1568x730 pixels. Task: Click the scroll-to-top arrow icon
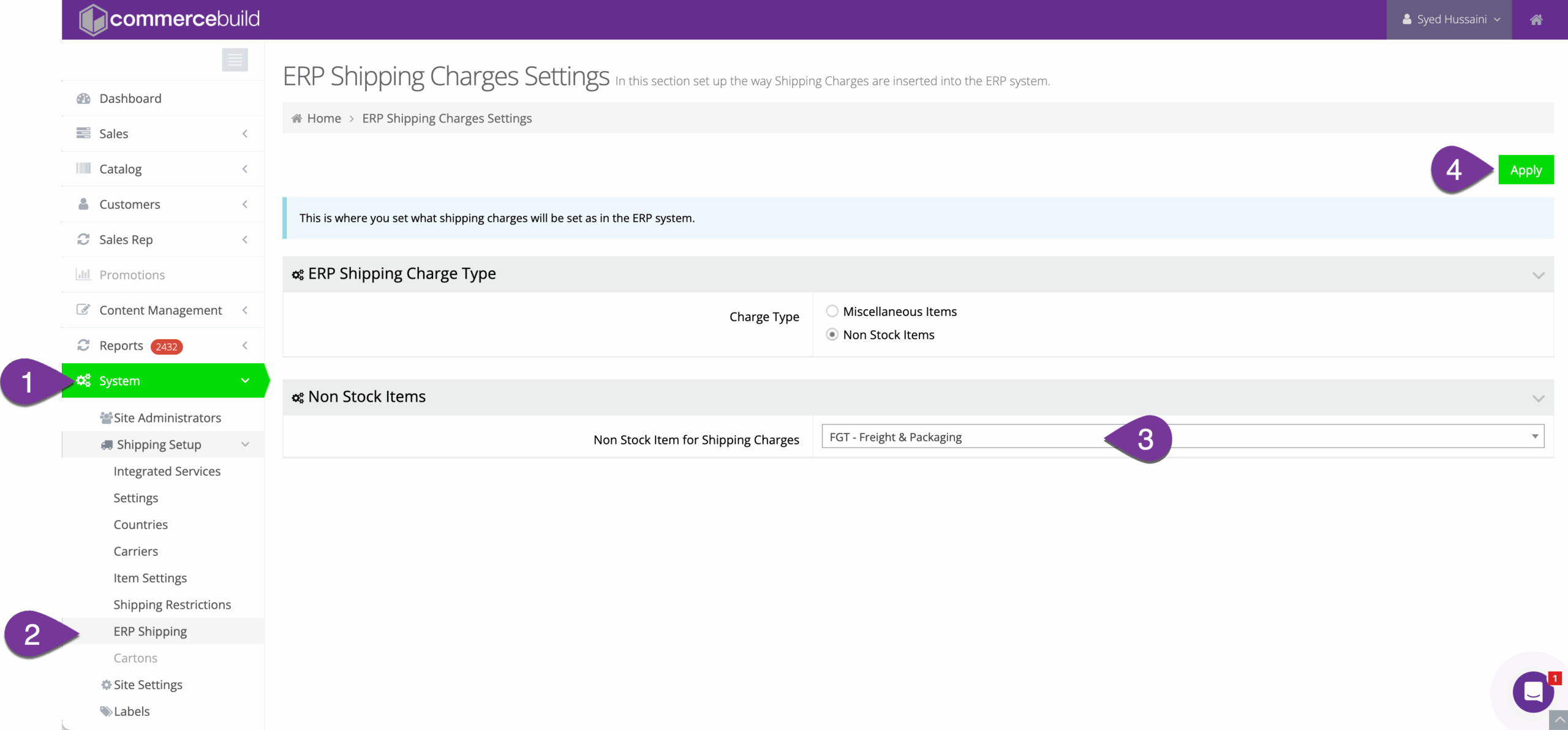tap(1559, 720)
